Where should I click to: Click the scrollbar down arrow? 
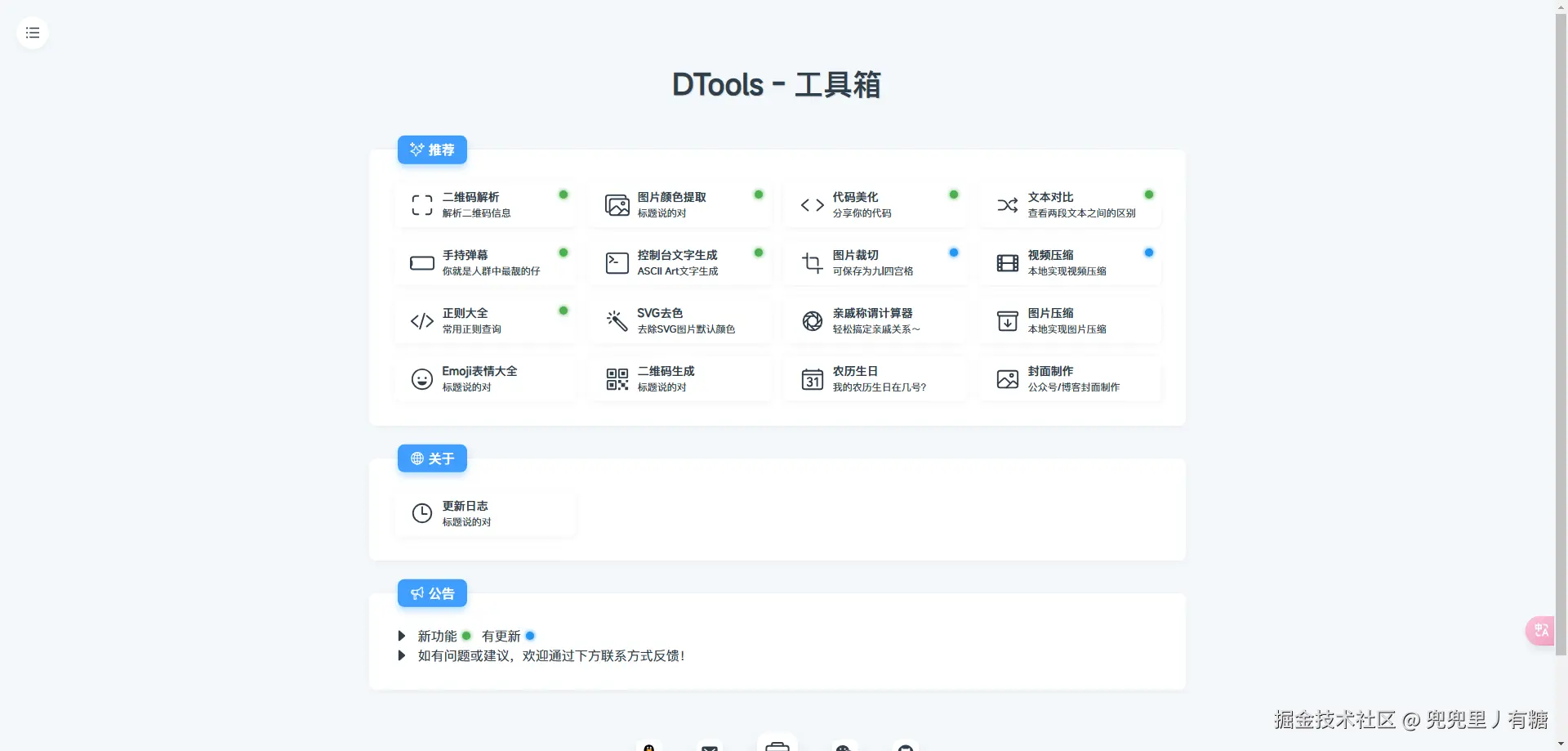1561,744
